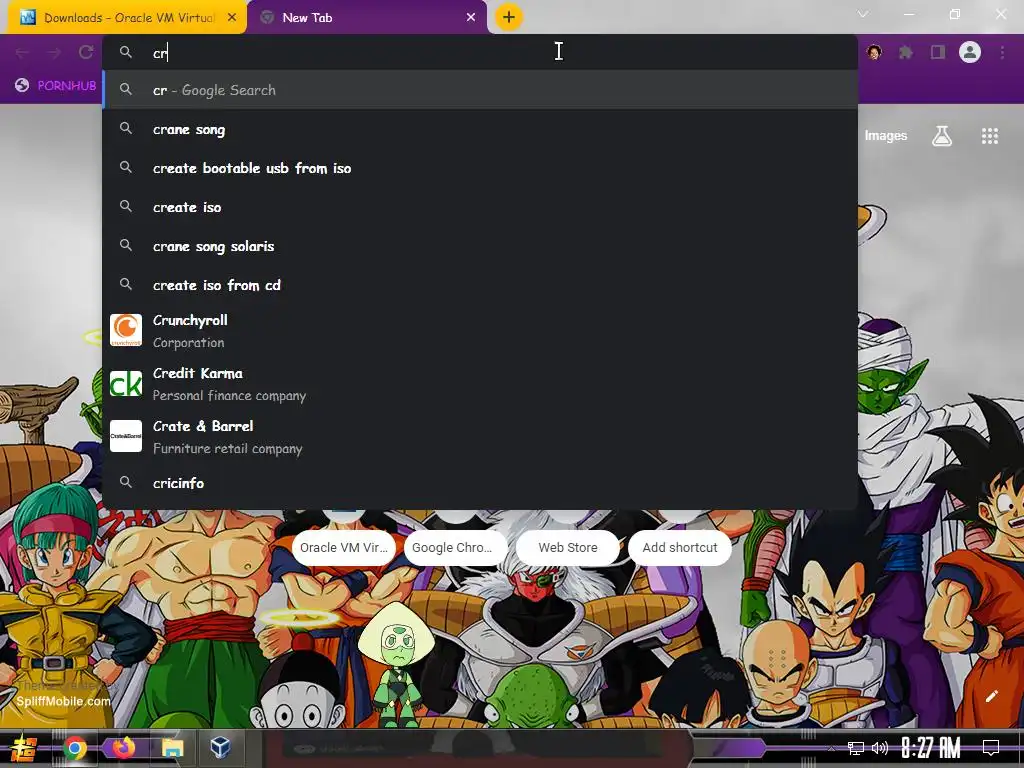Switch to Downloads Oracle VM VirtualBox tab

(x=127, y=18)
